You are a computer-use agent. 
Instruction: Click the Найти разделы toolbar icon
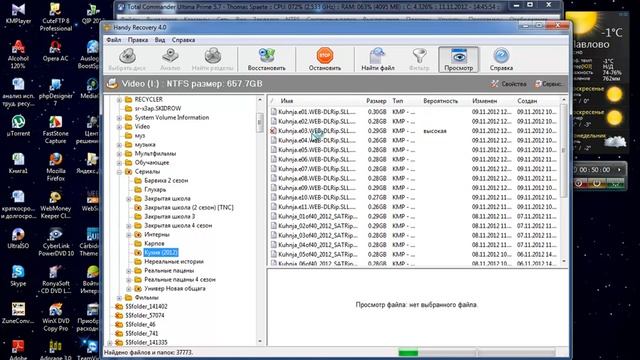click(x=213, y=60)
